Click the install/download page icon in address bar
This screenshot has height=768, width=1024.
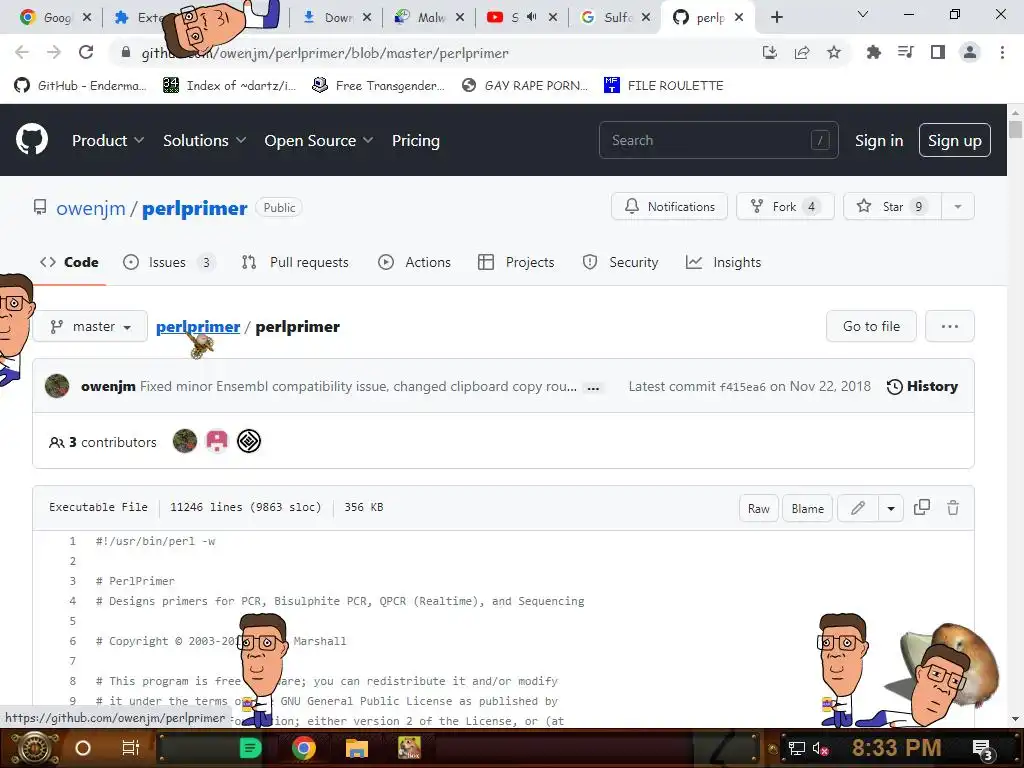click(x=770, y=52)
